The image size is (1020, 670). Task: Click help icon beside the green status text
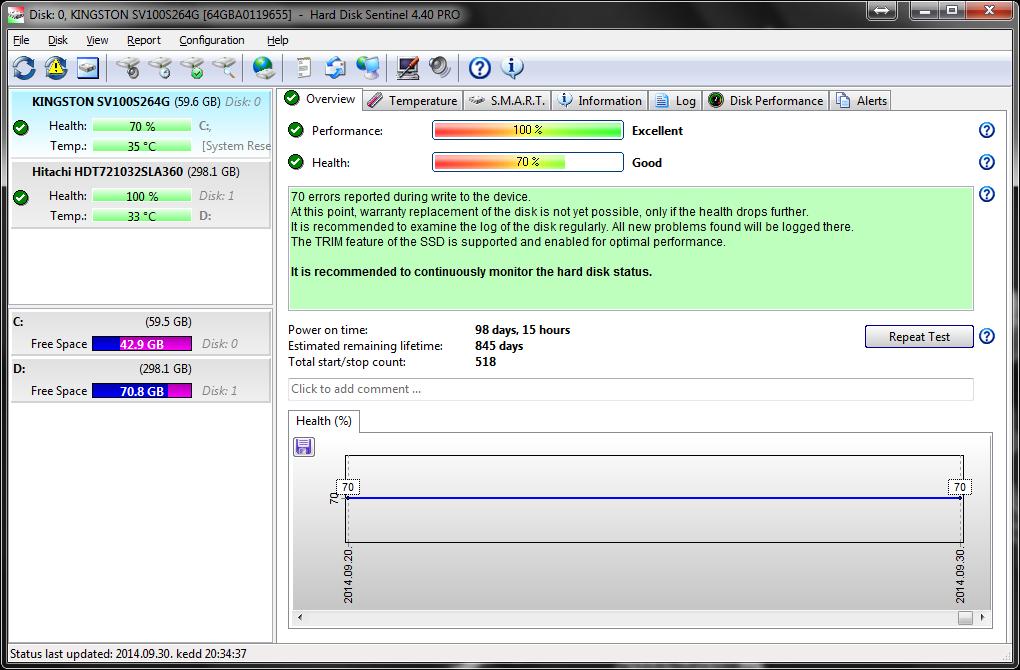click(x=987, y=194)
